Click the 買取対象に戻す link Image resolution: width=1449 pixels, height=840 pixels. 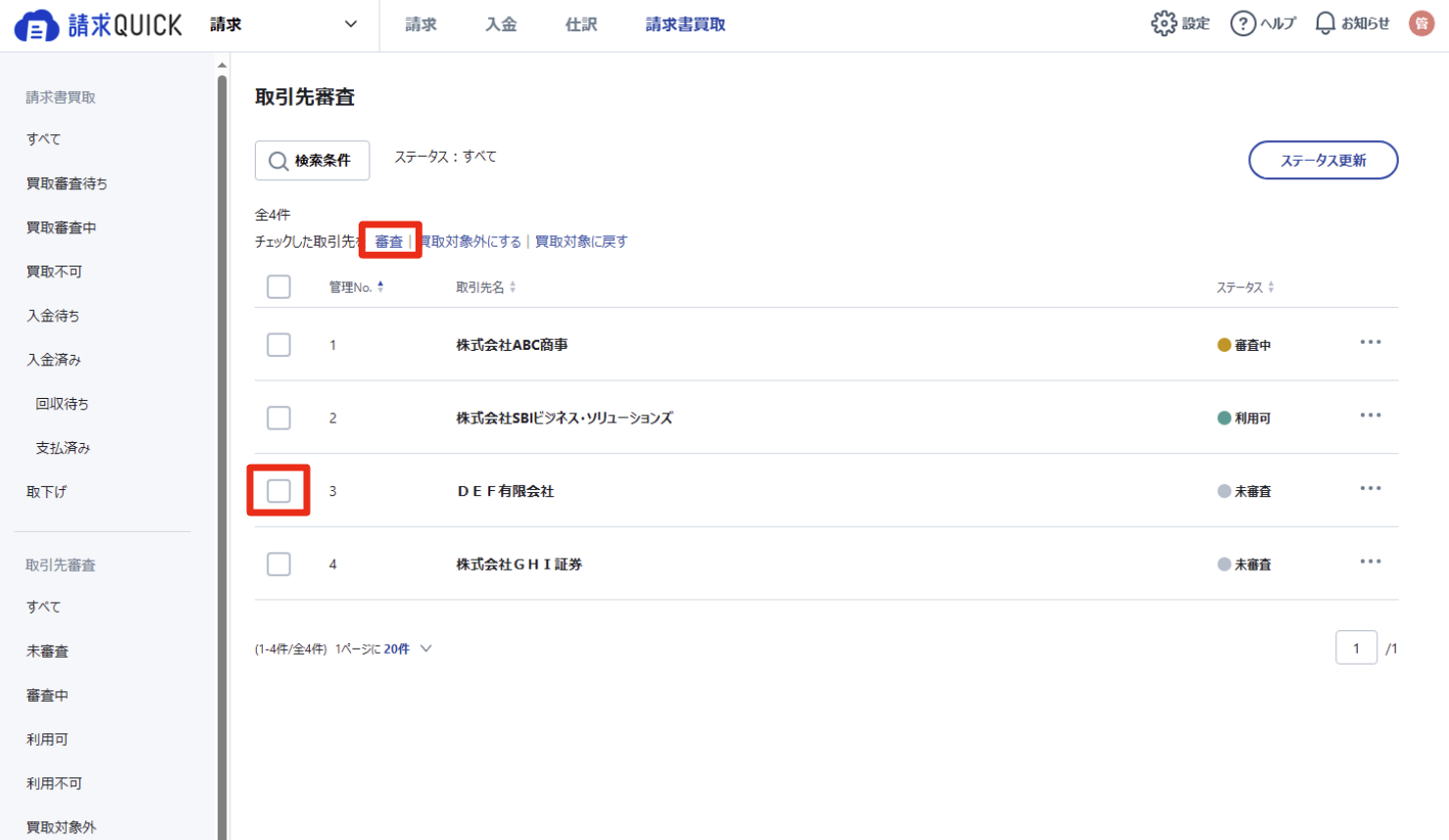581,241
